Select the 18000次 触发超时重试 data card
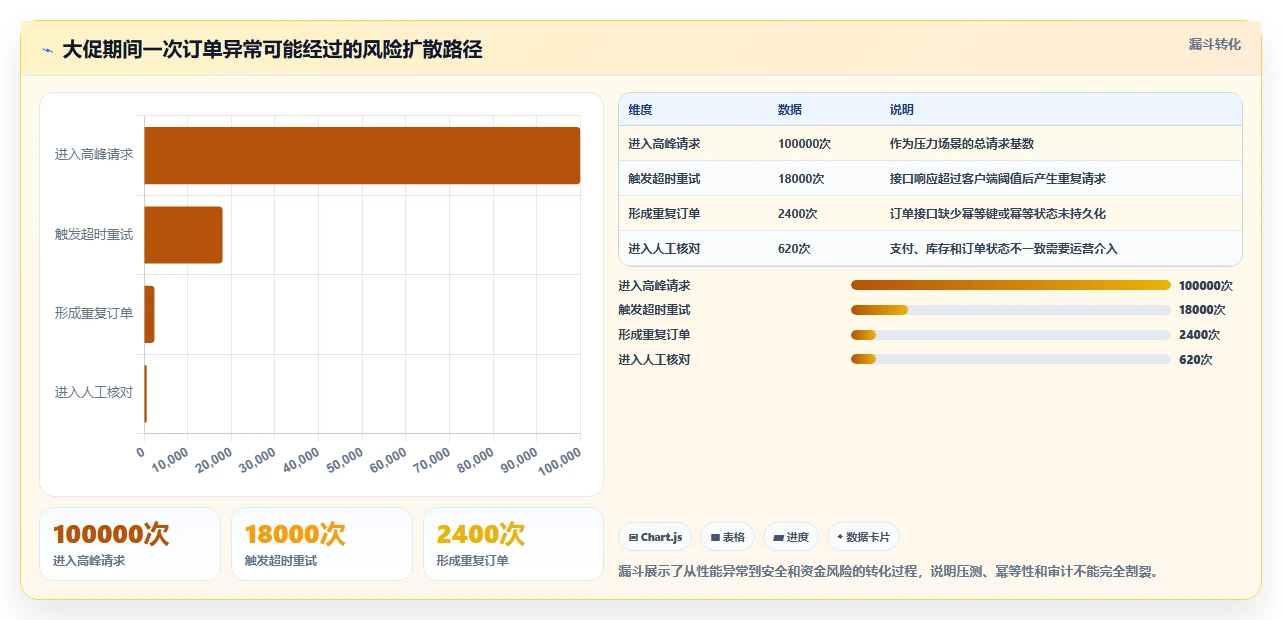The image size is (1282, 620). 322,544
